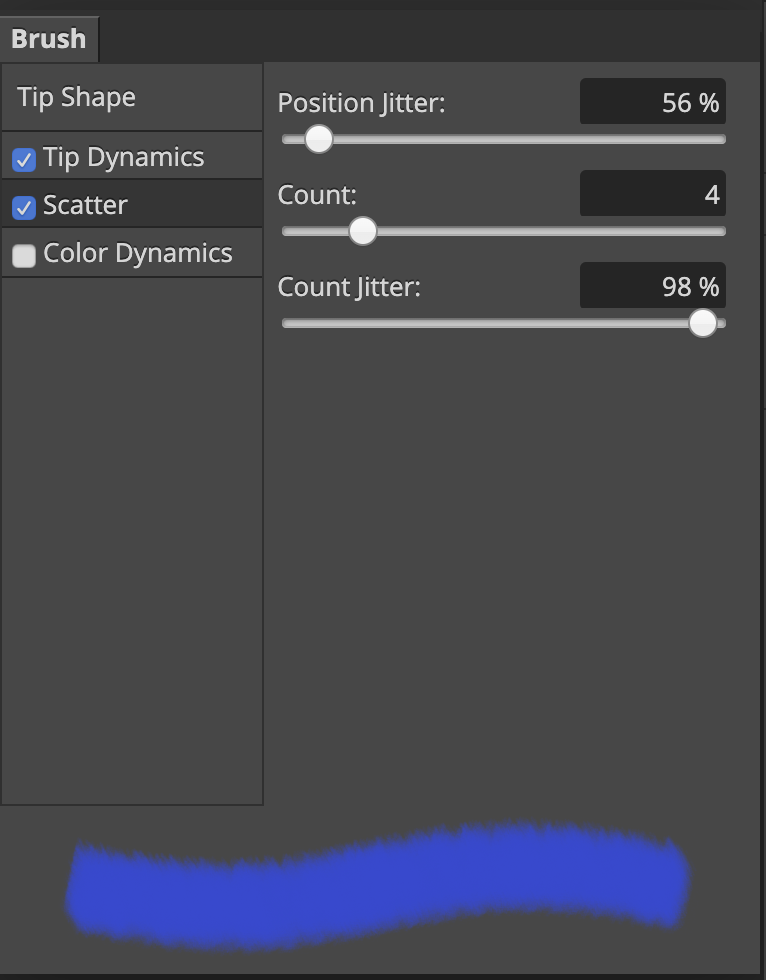Click the Count Jitter slider handle
The width and height of the screenshot is (766, 980).
click(703, 323)
